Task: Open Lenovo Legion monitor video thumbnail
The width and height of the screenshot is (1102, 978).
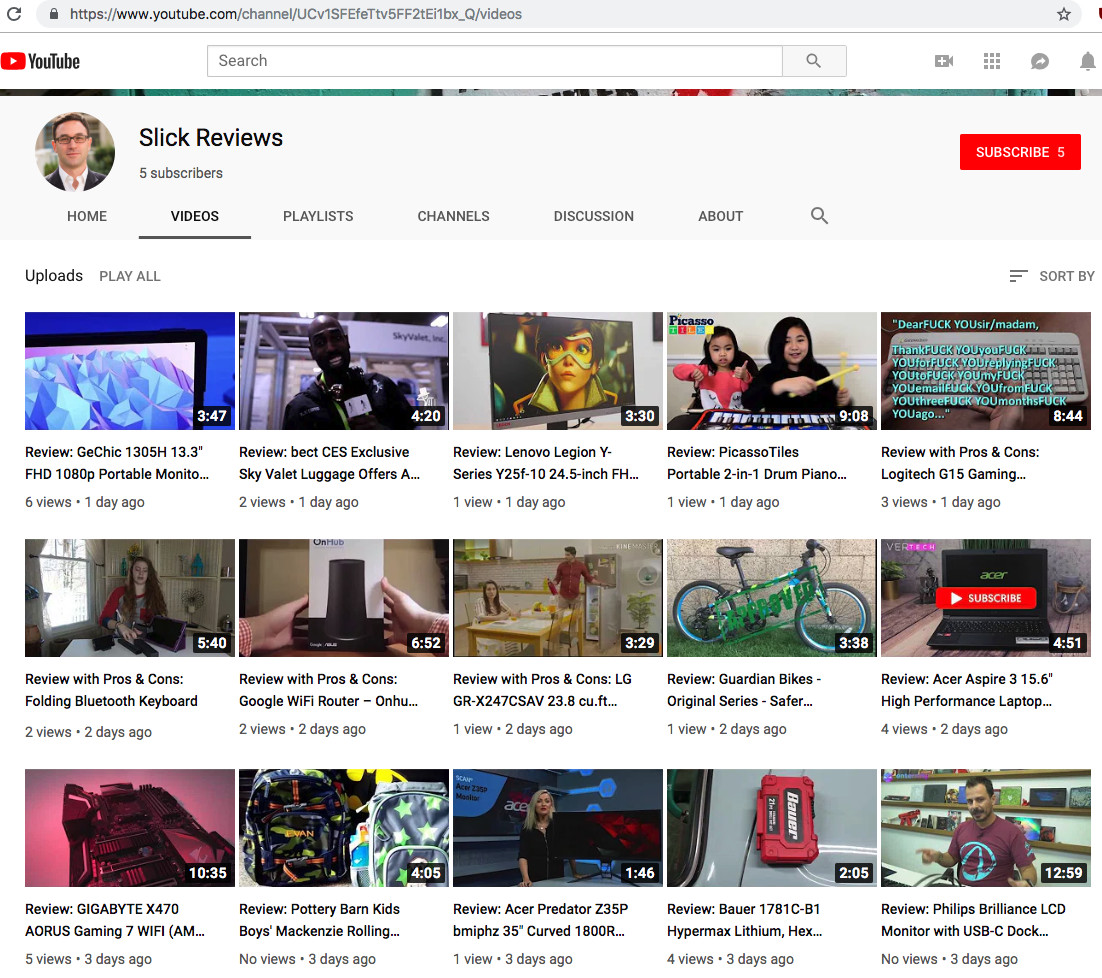Action: click(558, 371)
